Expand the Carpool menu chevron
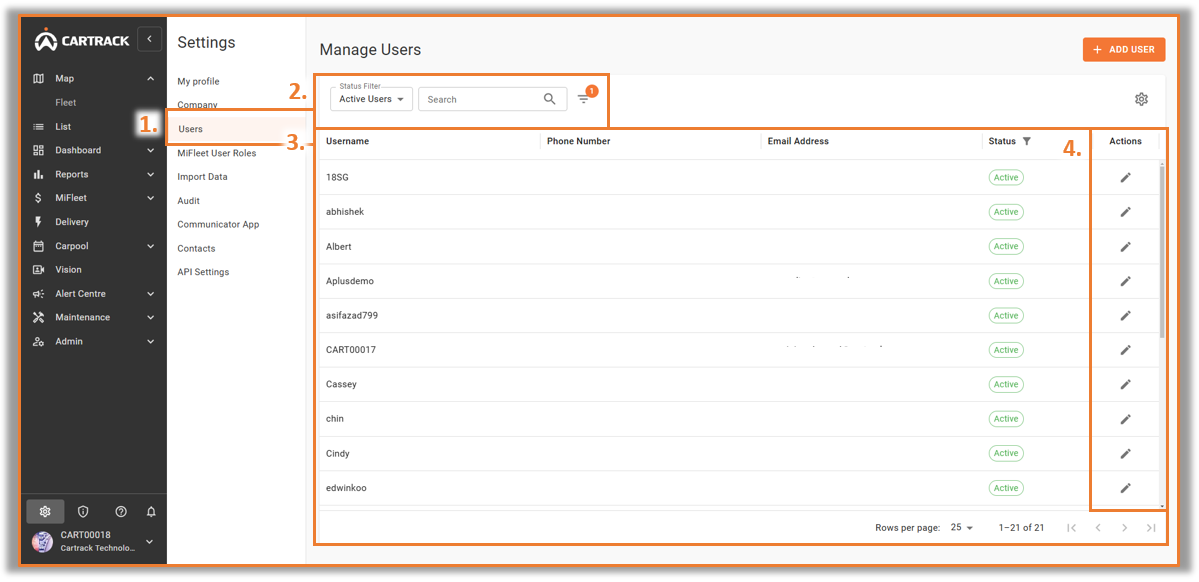 point(150,246)
